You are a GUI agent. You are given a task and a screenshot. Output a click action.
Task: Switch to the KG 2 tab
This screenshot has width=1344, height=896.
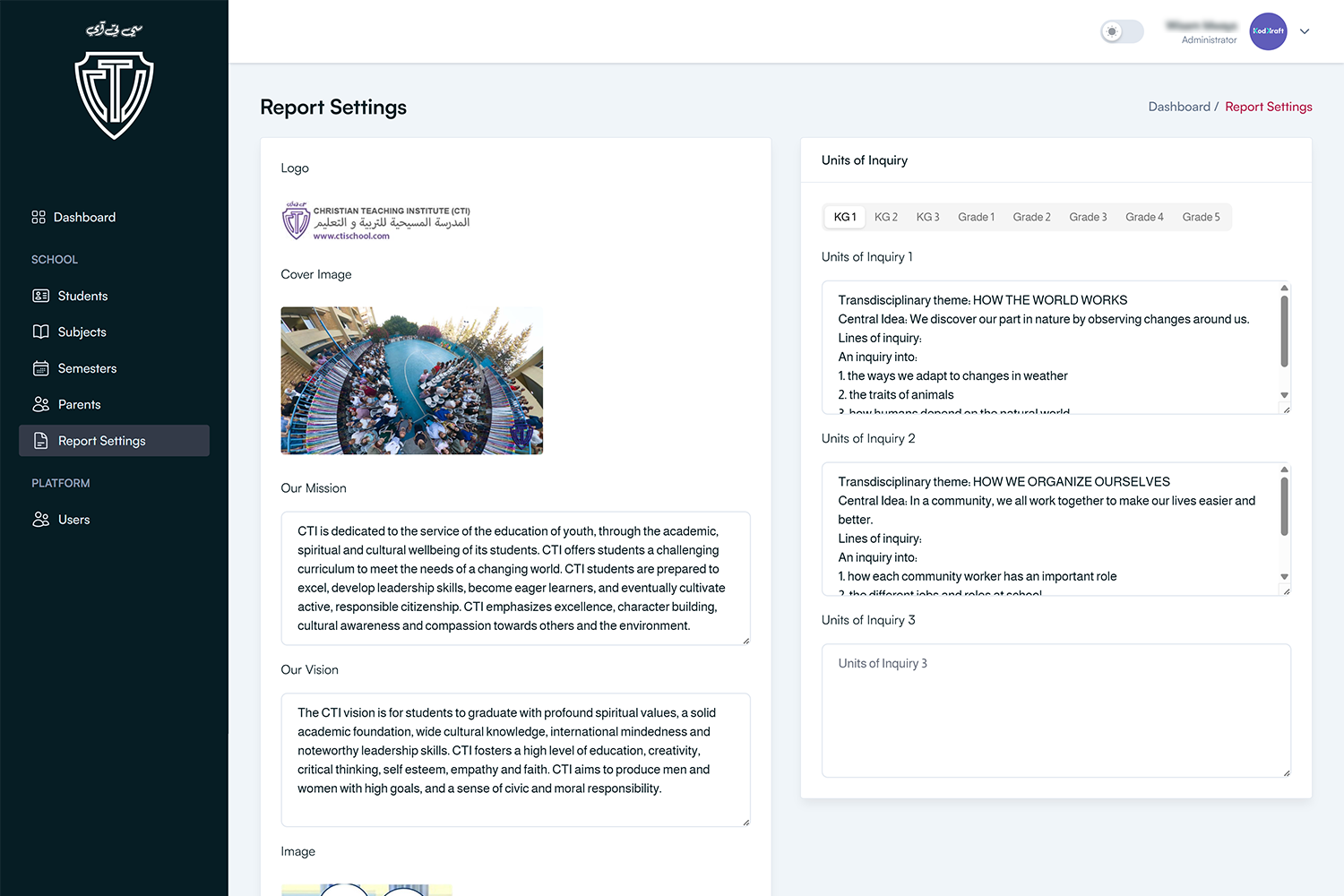pos(885,217)
